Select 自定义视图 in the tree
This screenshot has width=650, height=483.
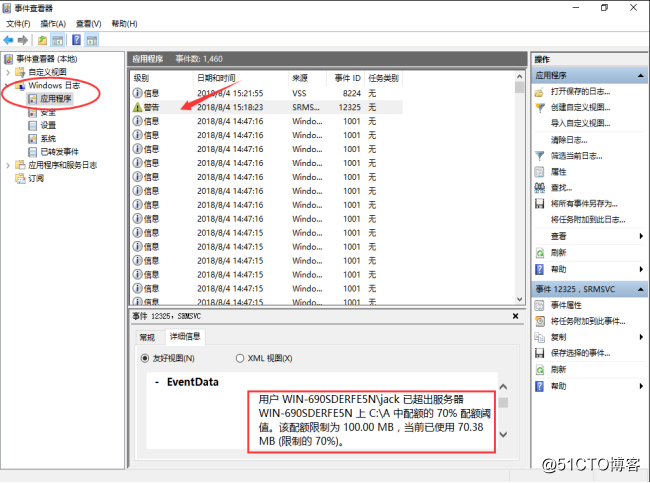click(x=47, y=72)
